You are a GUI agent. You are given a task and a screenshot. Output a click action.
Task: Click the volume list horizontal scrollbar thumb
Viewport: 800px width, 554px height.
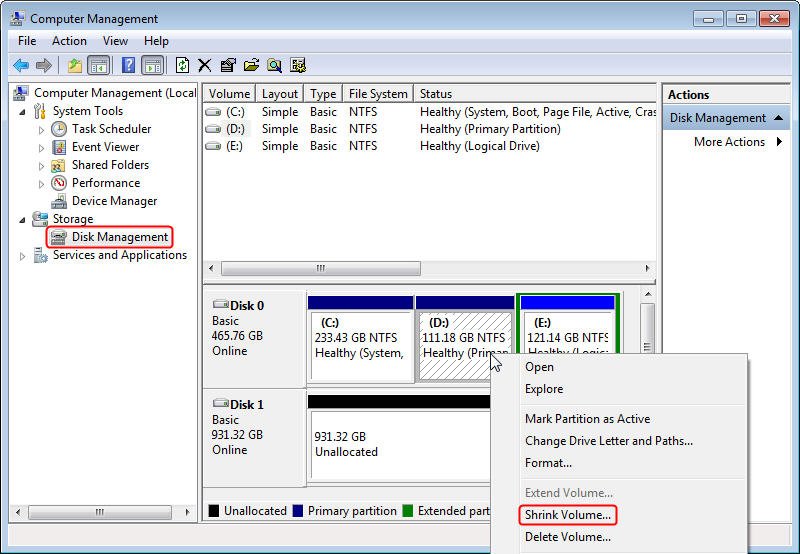click(321, 268)
